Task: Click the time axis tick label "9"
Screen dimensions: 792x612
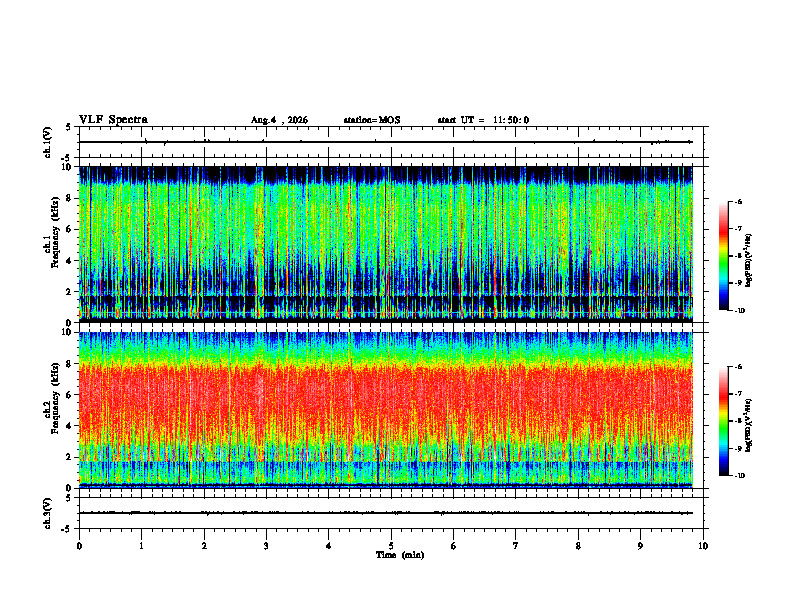Action: click(640, 546)
